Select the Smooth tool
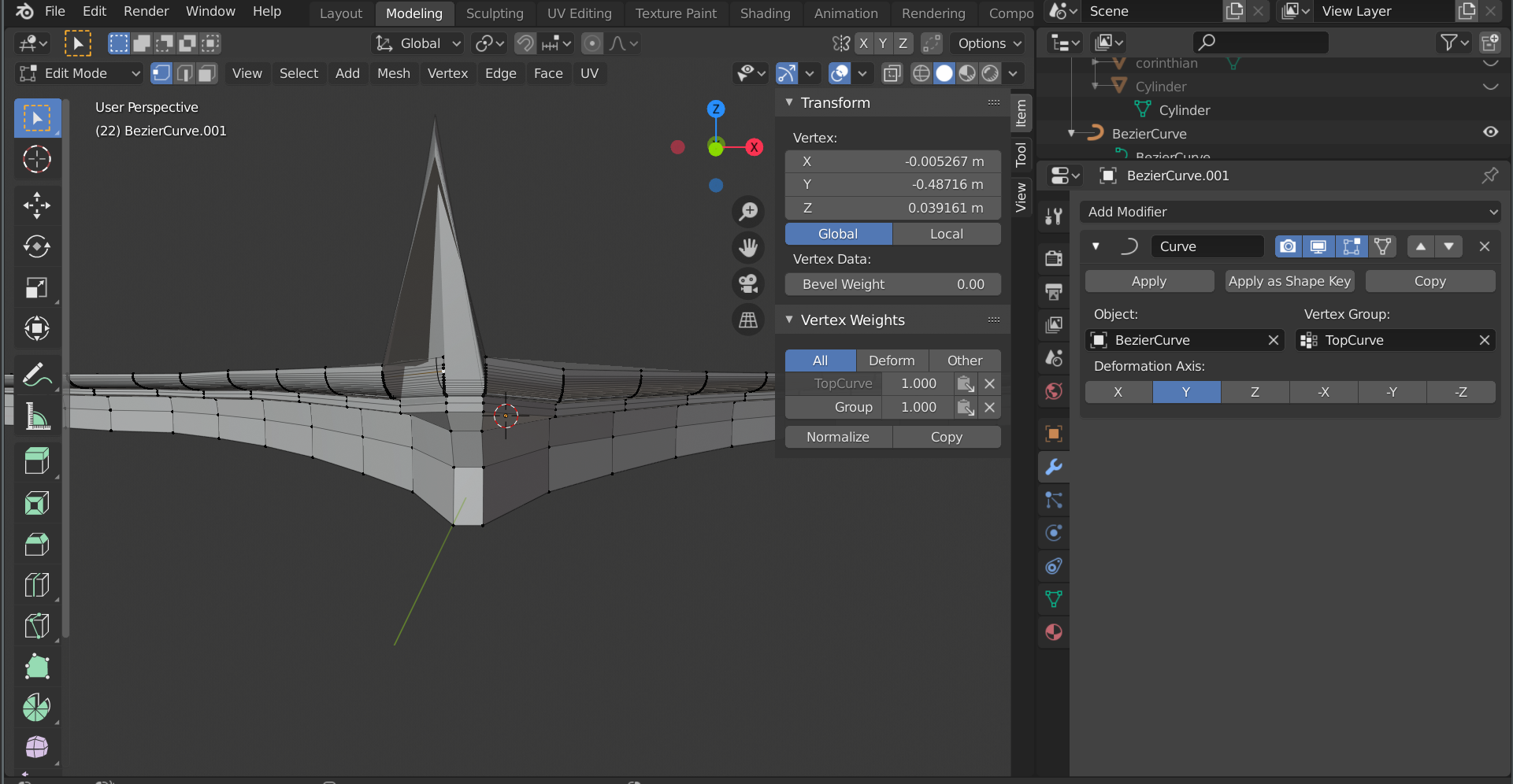1513x784 pixels. coord(37,747)
